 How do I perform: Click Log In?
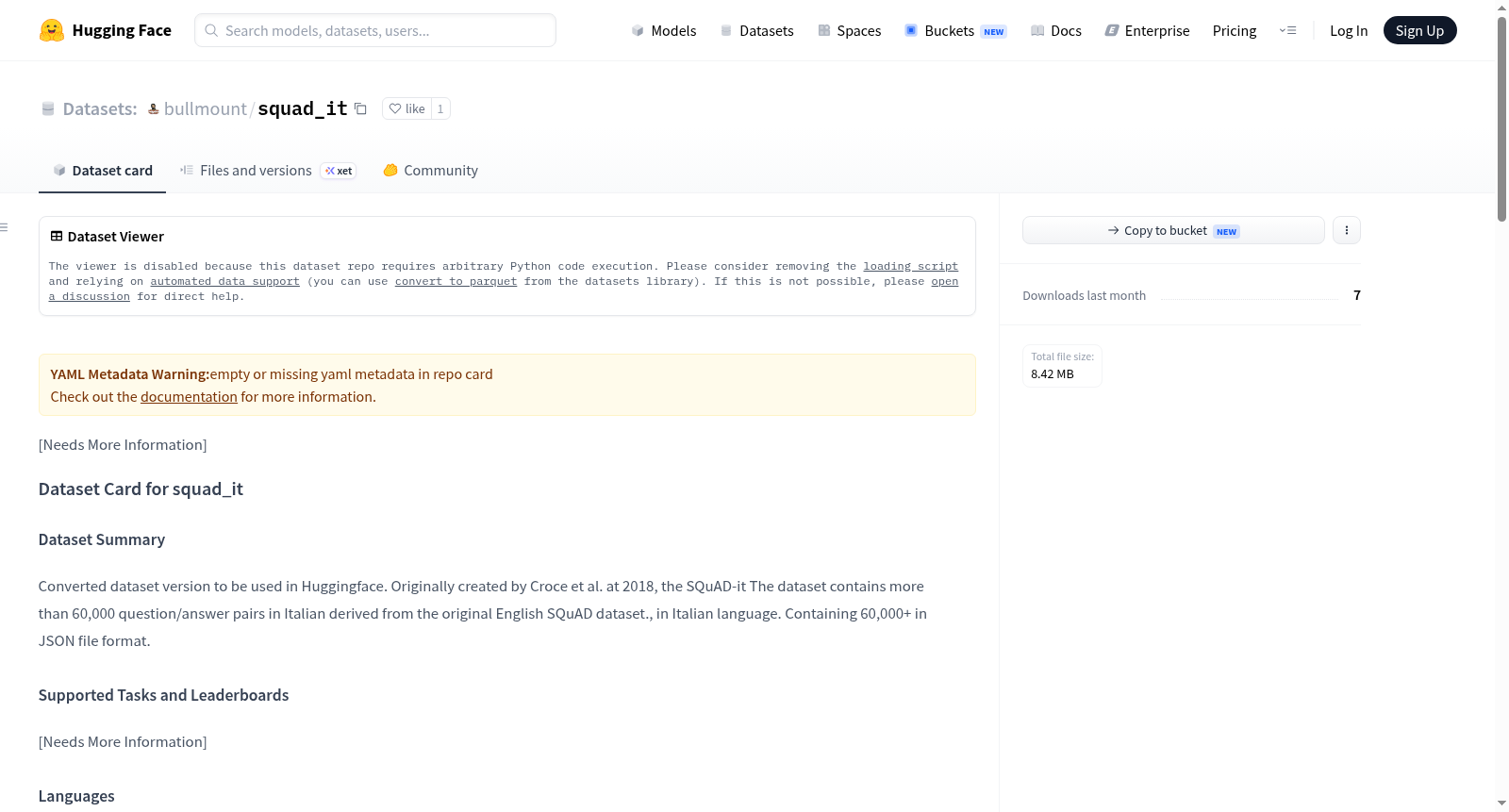[1349, 30]
